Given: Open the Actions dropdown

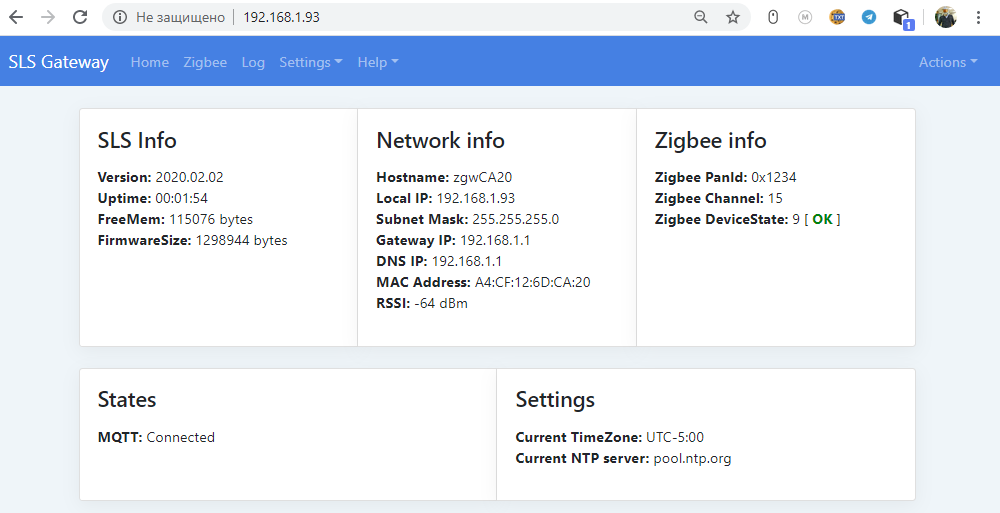Looking at the screenshot, I should [x=948, y=62].
